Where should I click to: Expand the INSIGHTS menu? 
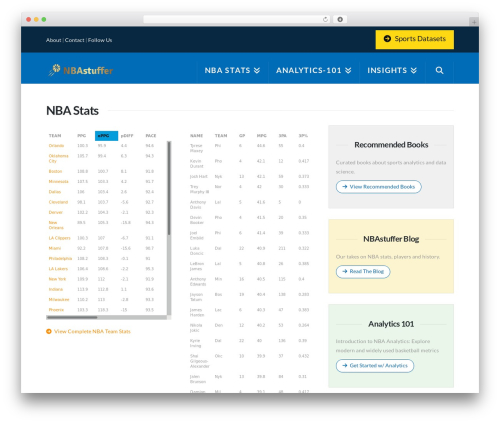click(392, 70)
